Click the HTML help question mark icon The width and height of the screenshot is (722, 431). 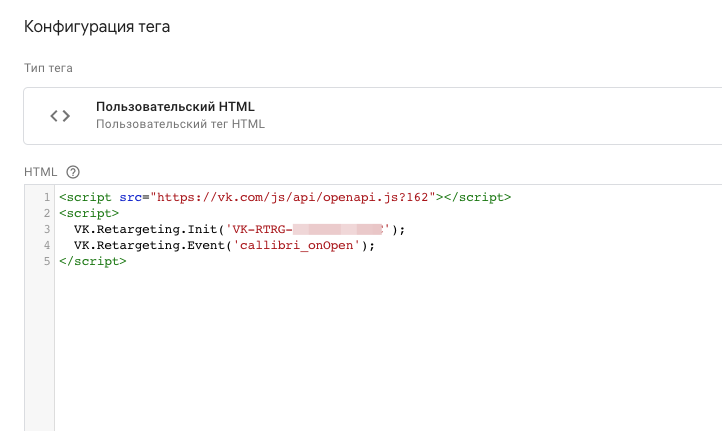pos(73,171)
